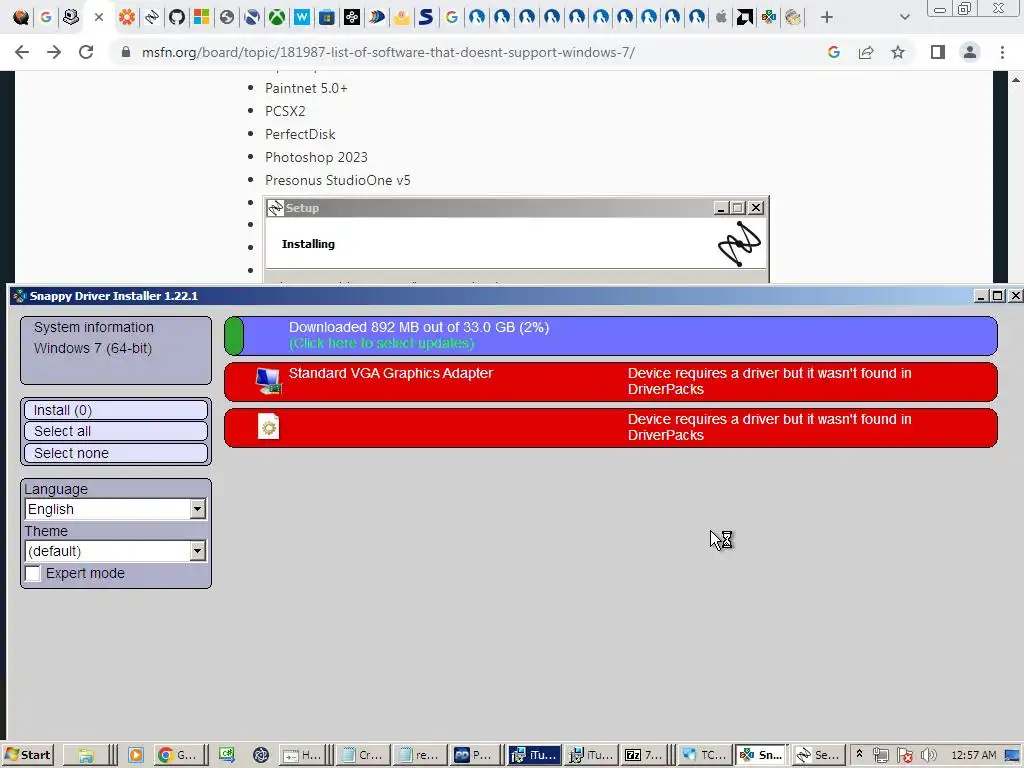Click the Setup window title icon
The height and width of the screenshot is (768, 1024).
click(x=276, y=208)
